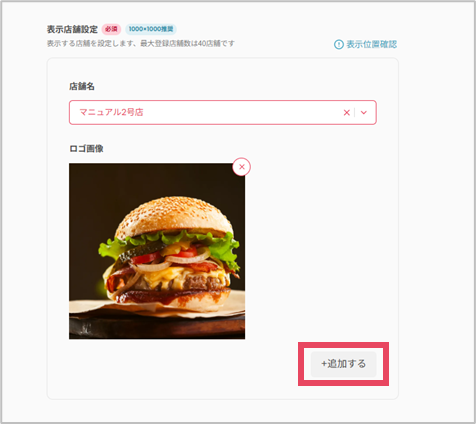Click the 表示店舗設定 heading
The width and height of the screenshot is (476, 424).
point(72,29)
